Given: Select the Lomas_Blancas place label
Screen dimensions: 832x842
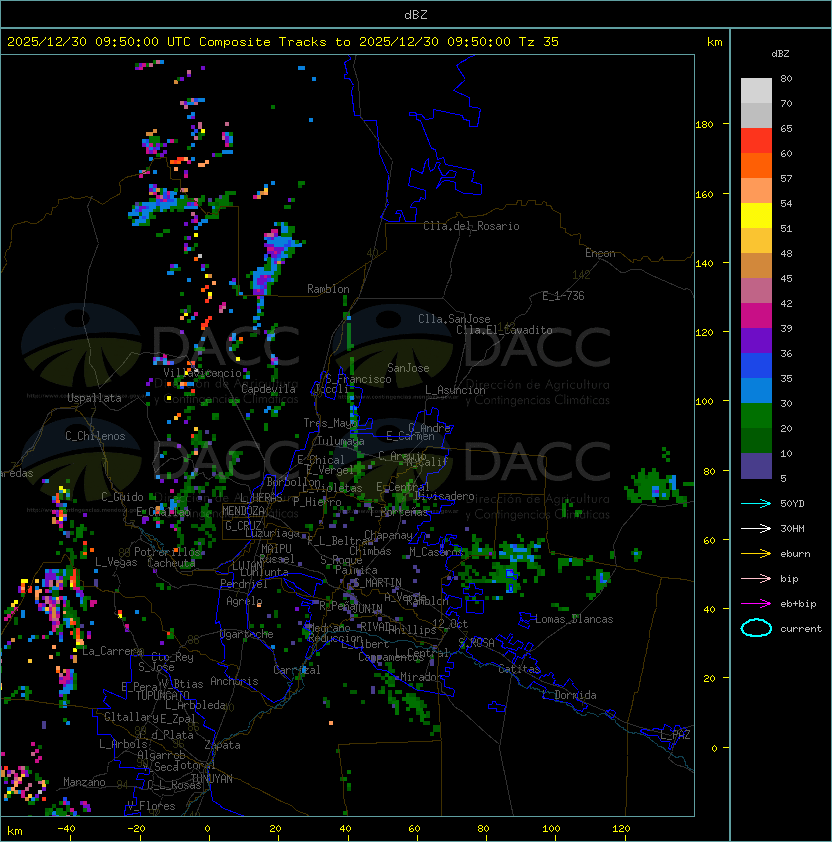Looking at the screenshot, I should point(574,619).
